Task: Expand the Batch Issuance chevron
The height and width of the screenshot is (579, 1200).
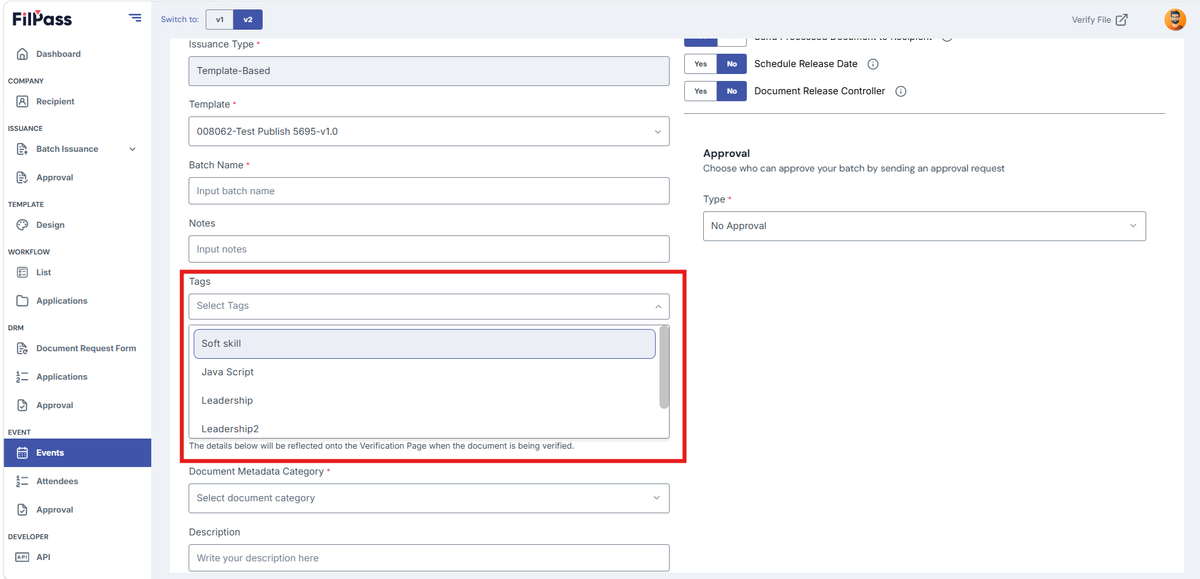Action: [x=133, y=149]
